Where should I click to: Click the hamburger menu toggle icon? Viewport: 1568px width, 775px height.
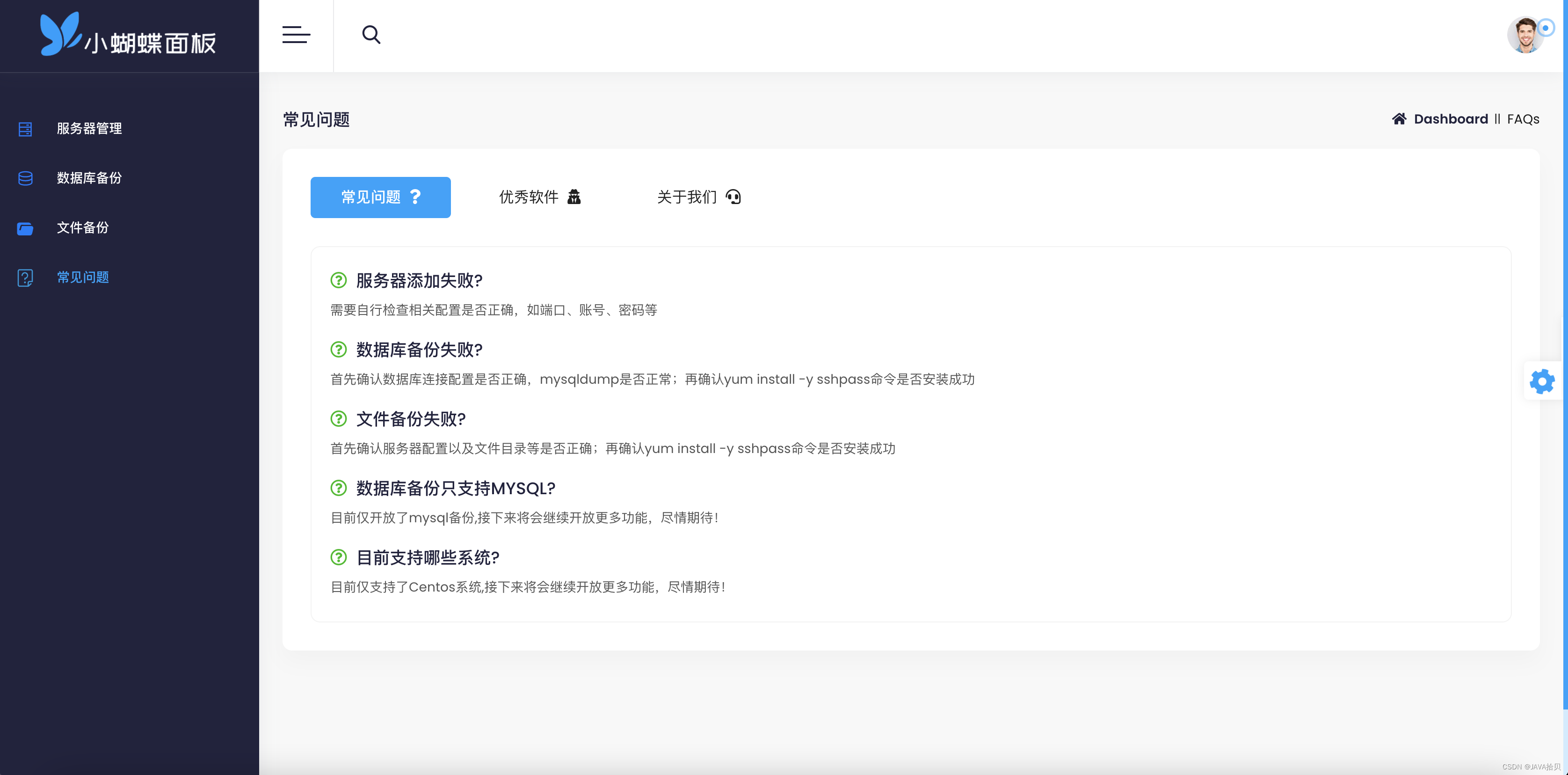click(296, 35)
